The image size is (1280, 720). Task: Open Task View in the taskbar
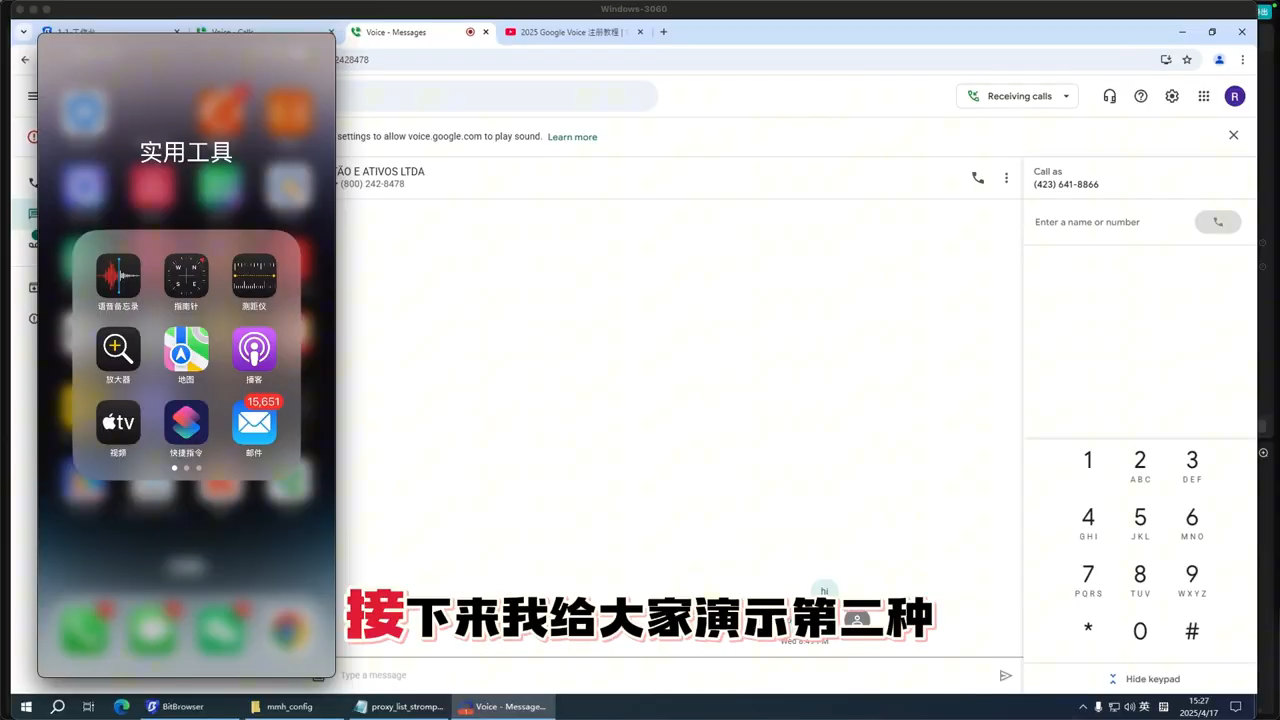coord(89,706)
